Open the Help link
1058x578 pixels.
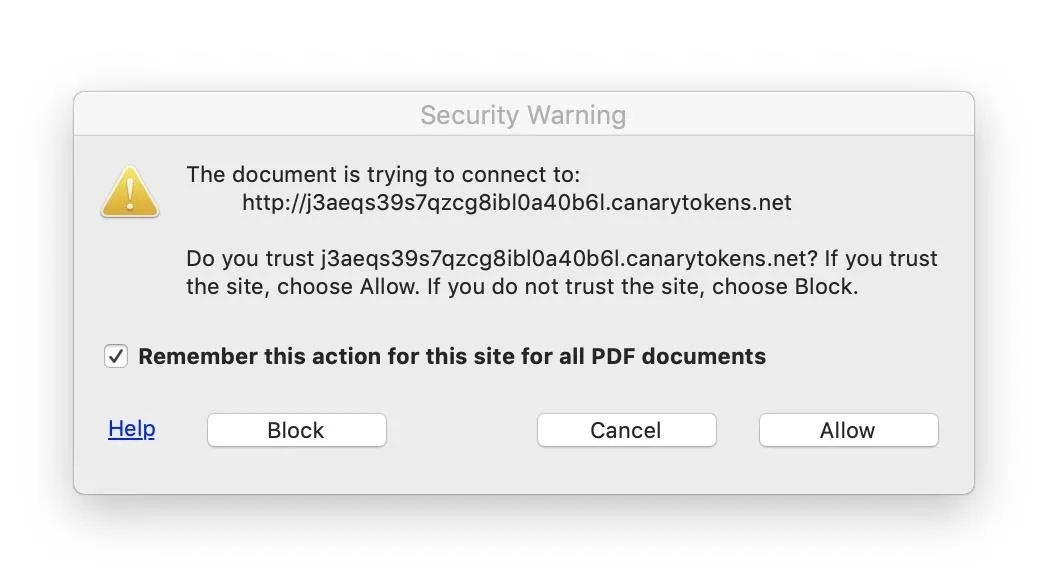[132, 429]
